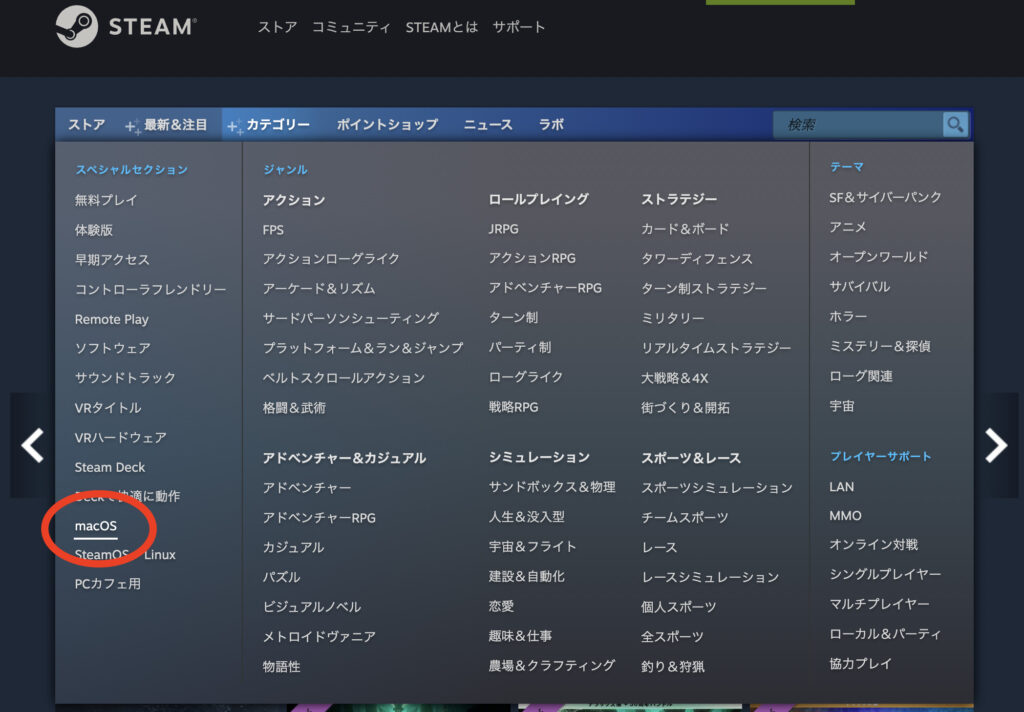Select SF&サイバーパンク theme
This screenshot has width=1024, height=712.
[x=885, y=197]
